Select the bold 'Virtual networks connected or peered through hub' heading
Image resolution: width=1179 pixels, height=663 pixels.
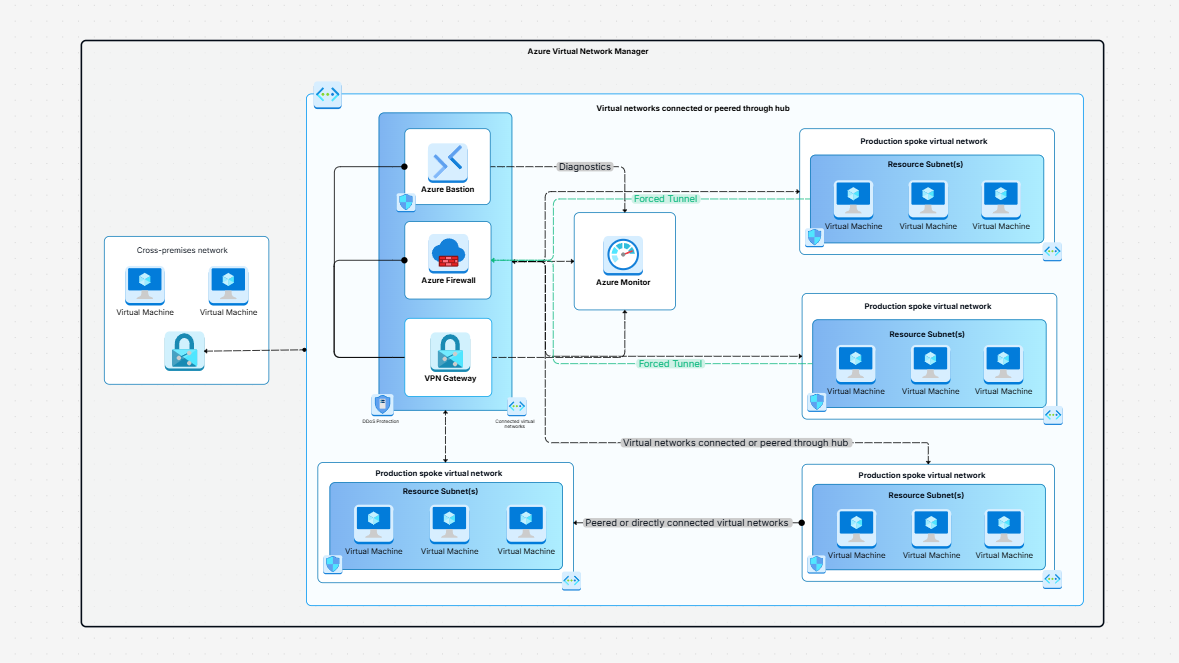(693, 108)
